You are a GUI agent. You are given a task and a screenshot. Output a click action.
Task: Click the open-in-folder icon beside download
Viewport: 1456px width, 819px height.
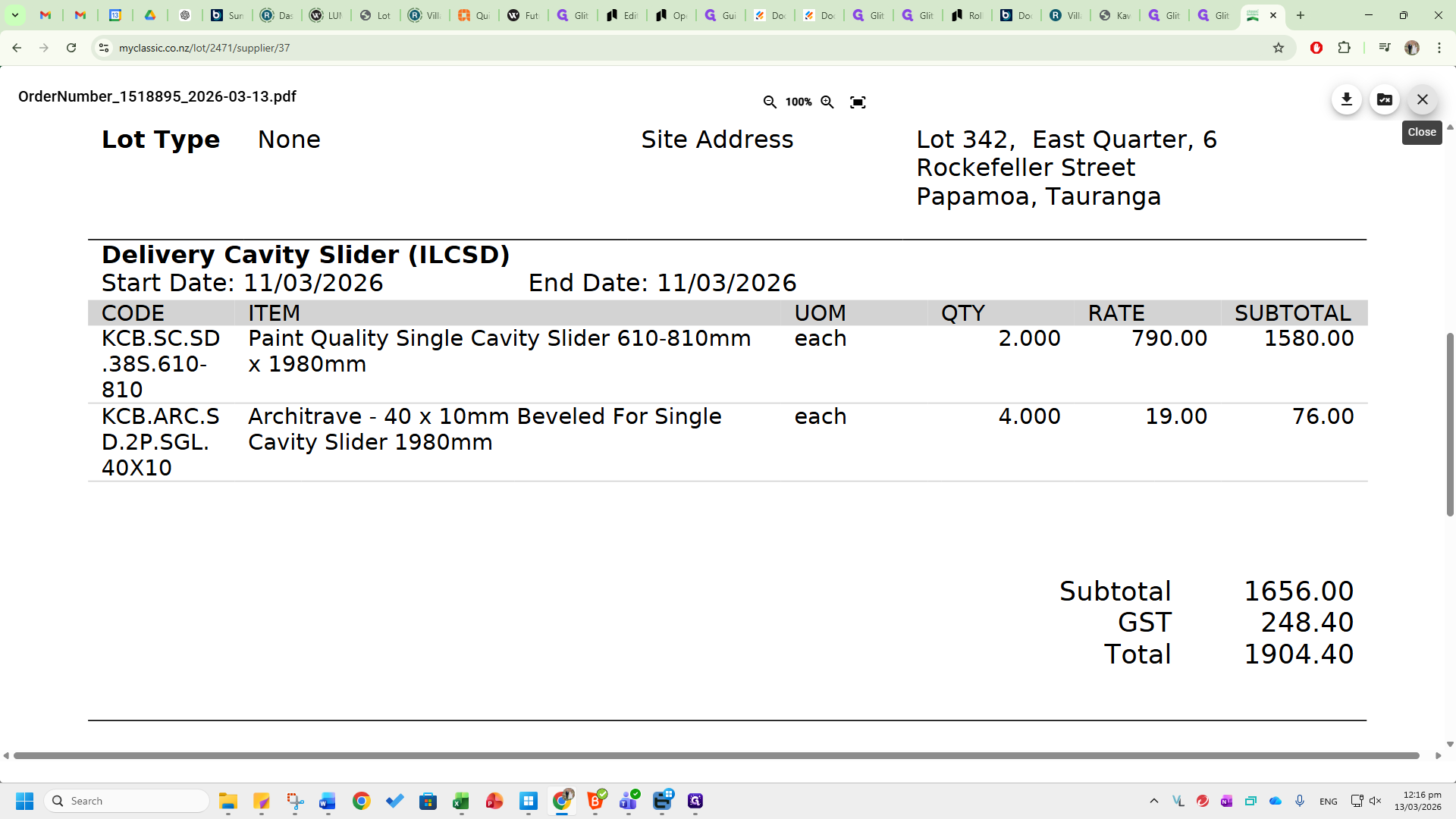tap(1384, 99)
